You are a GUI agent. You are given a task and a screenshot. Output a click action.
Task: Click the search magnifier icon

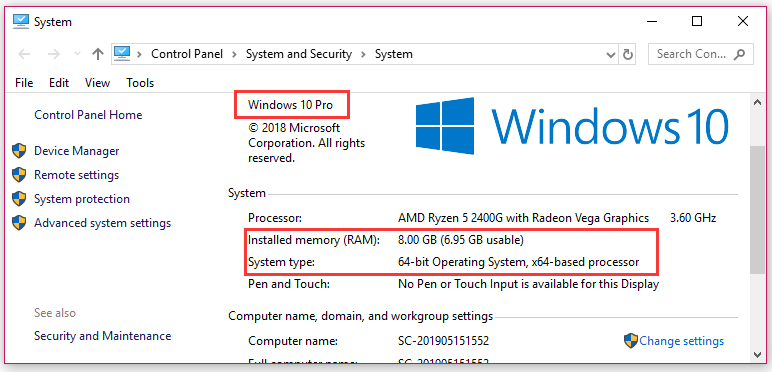click(x=739, y=54)
